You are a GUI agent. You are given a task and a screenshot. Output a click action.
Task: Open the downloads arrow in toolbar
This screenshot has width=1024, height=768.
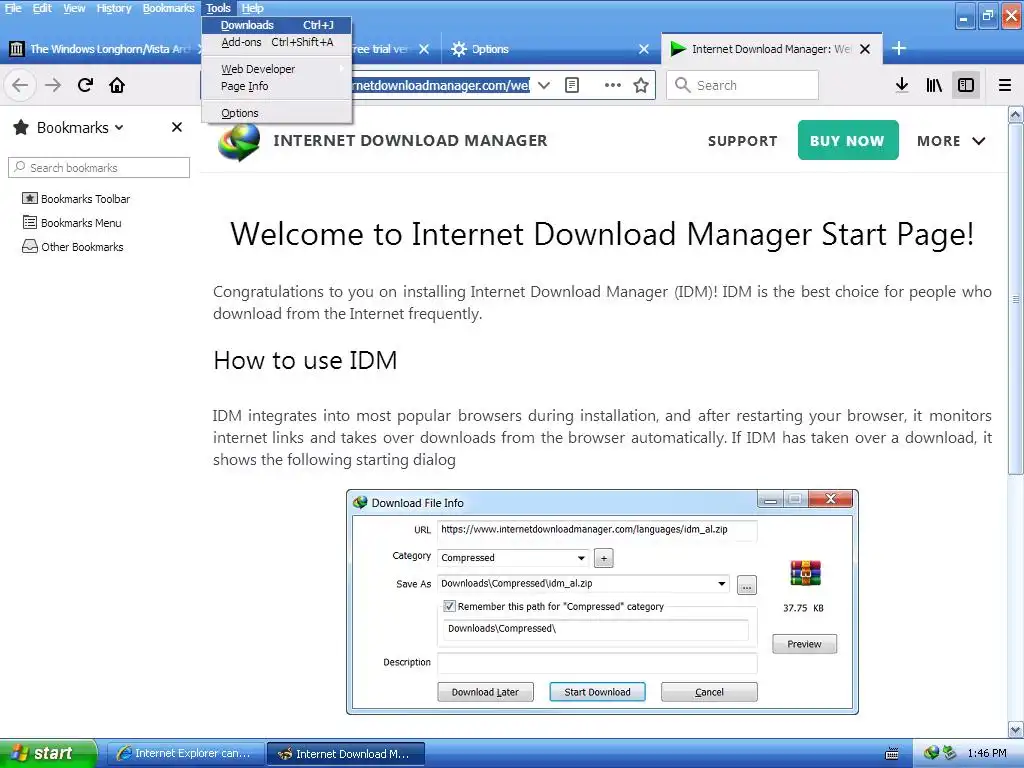(902, 85)
